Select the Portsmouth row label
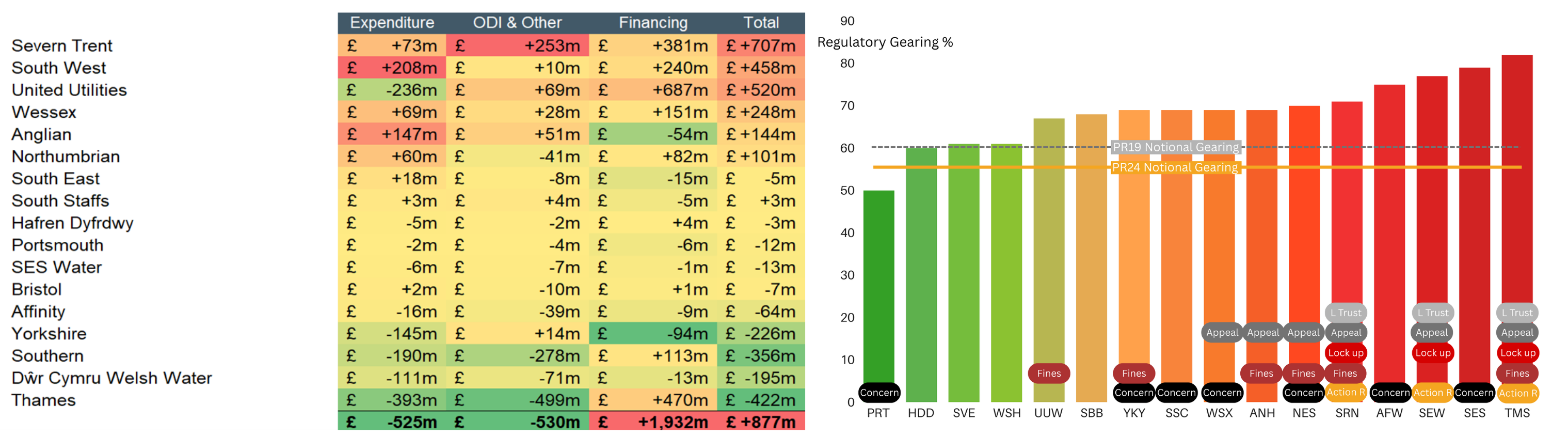1568x436 pixels. tap(57, 245)
